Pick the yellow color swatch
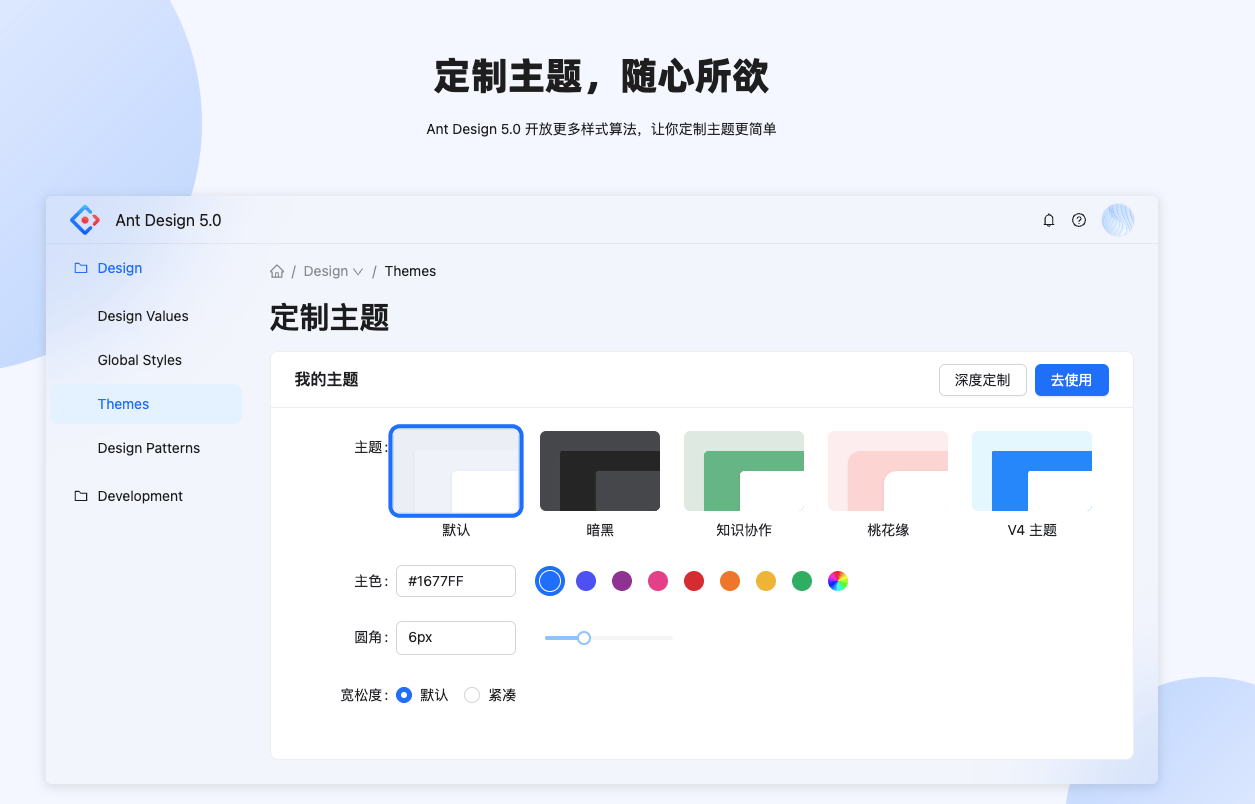 [x=766, y=581]
